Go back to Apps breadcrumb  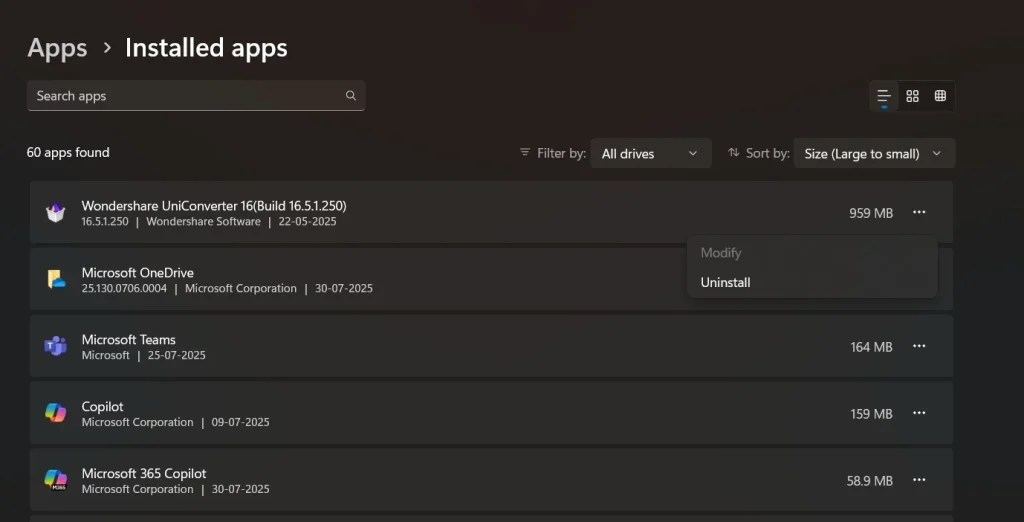click(57, 48)
